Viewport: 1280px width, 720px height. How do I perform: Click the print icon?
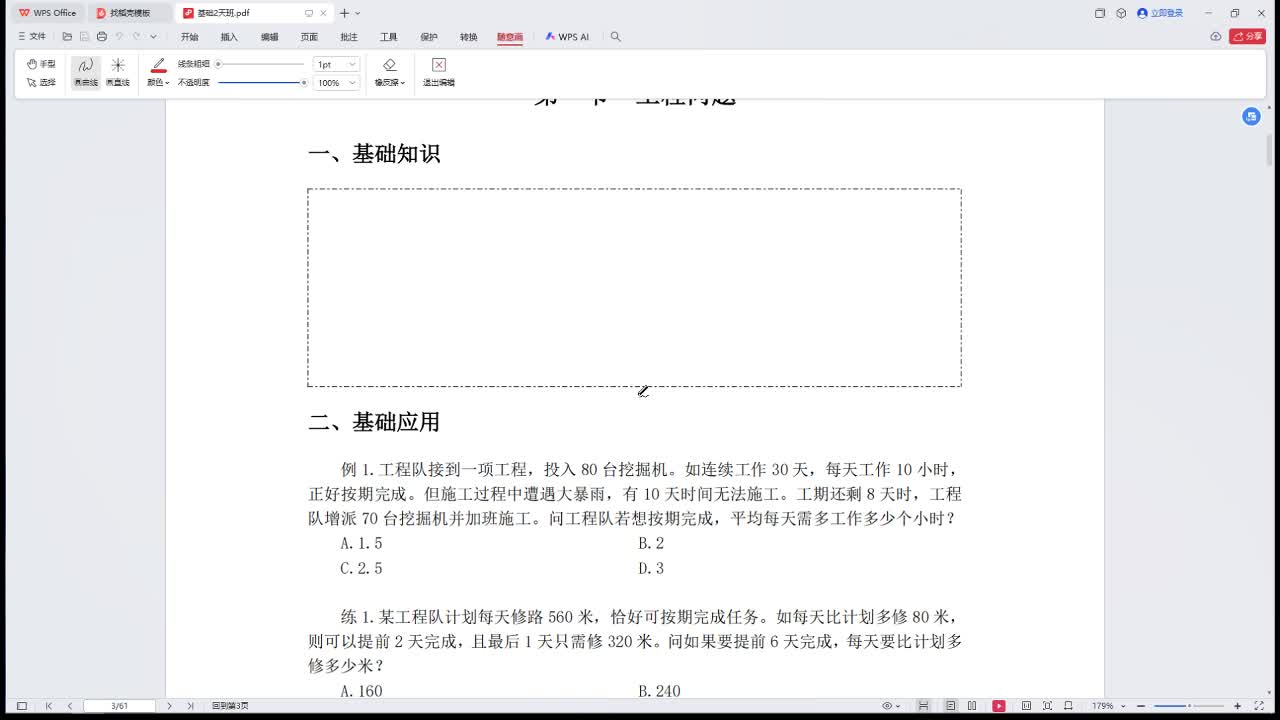[x=101, y=37]
